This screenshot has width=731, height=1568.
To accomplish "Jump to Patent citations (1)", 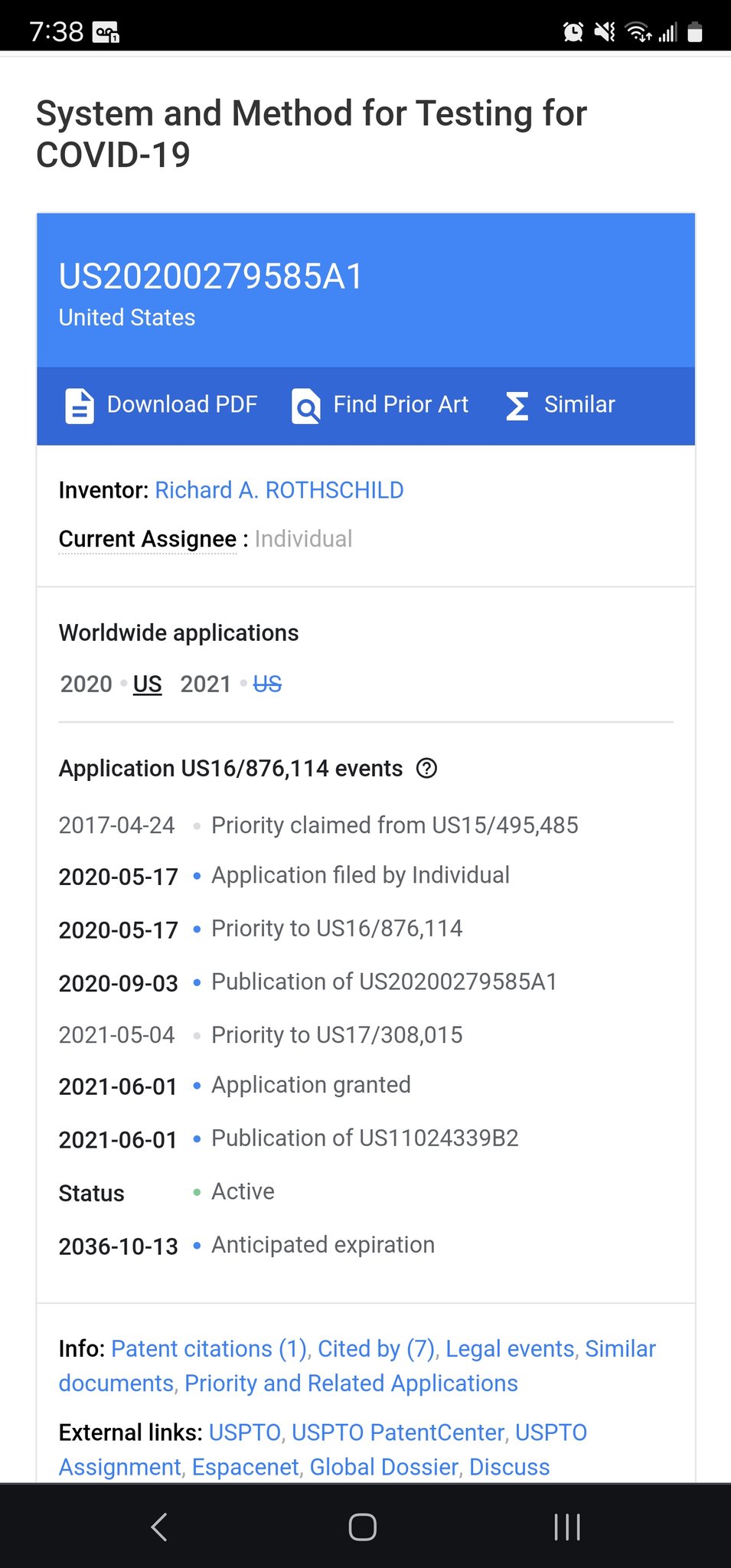I will click(x=209, y=1348).
